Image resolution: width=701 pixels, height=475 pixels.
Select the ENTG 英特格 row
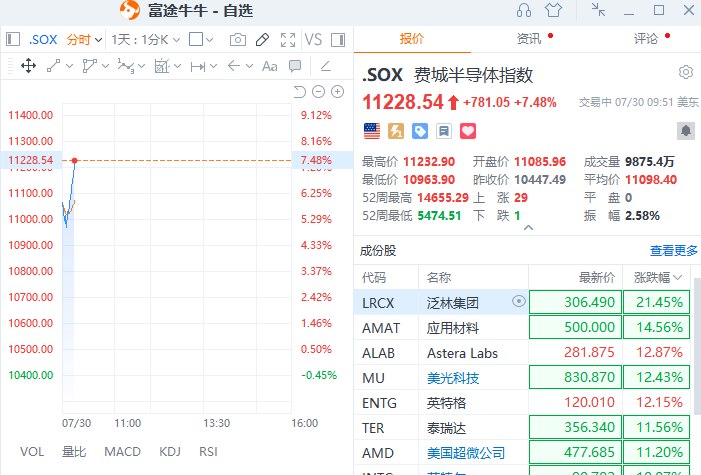pyautogui.click(x=522, y=403)
